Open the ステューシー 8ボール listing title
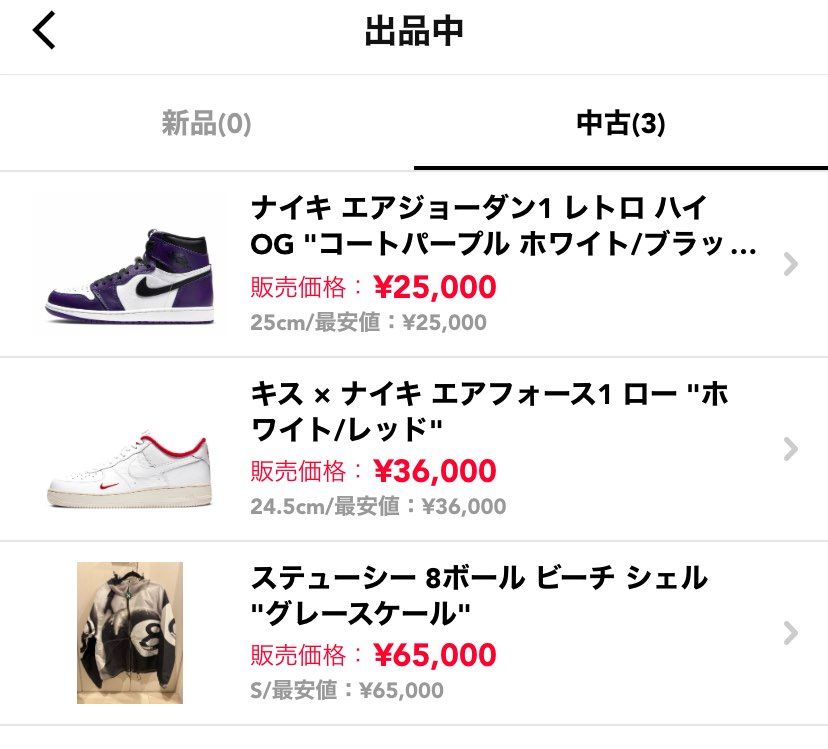 [478, 594]
